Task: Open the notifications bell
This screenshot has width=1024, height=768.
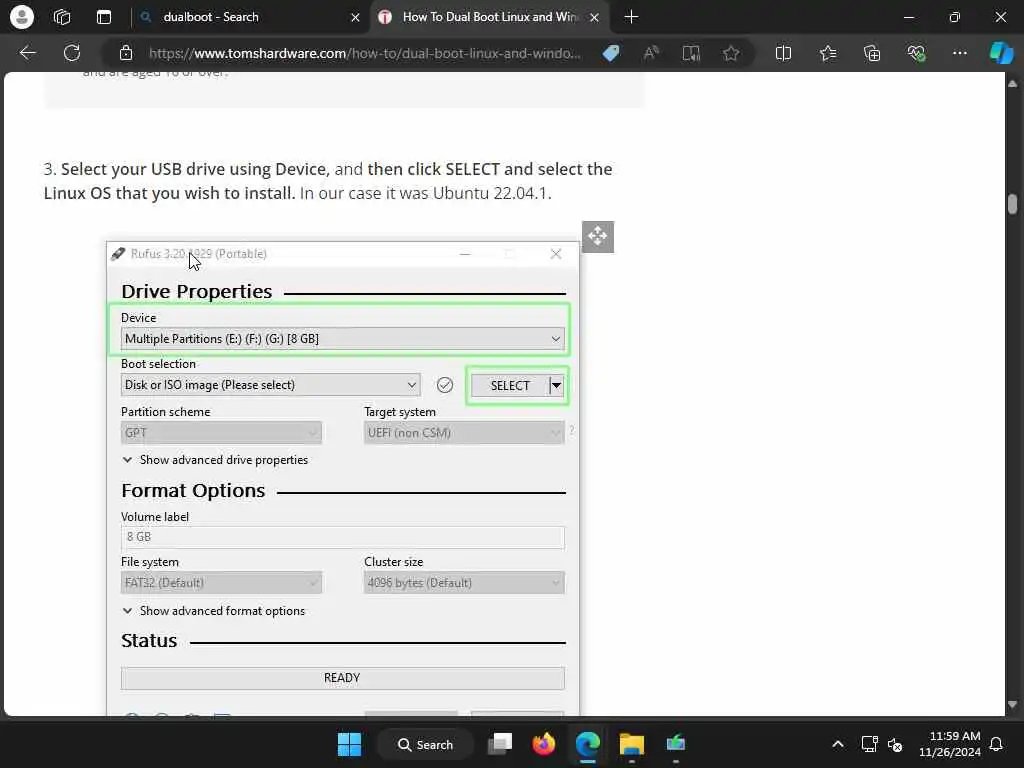Action: coord(997,744)
